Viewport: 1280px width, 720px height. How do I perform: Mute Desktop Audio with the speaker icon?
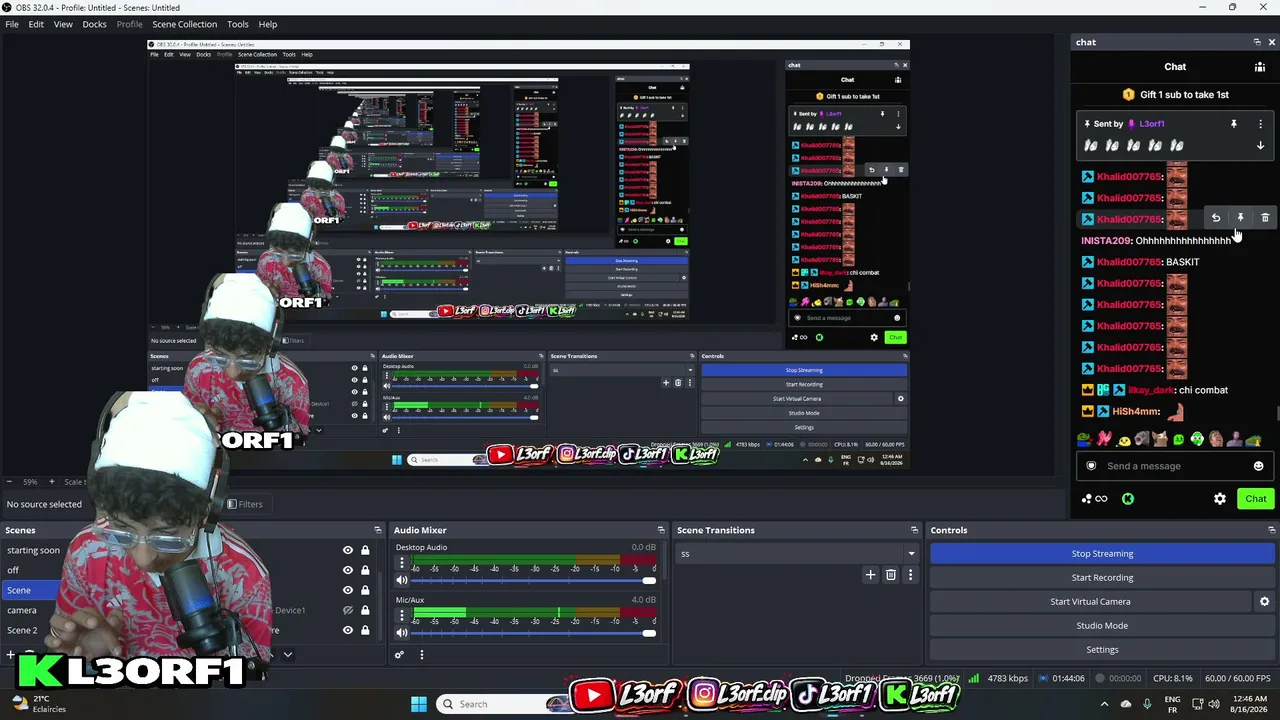point(402,580)
